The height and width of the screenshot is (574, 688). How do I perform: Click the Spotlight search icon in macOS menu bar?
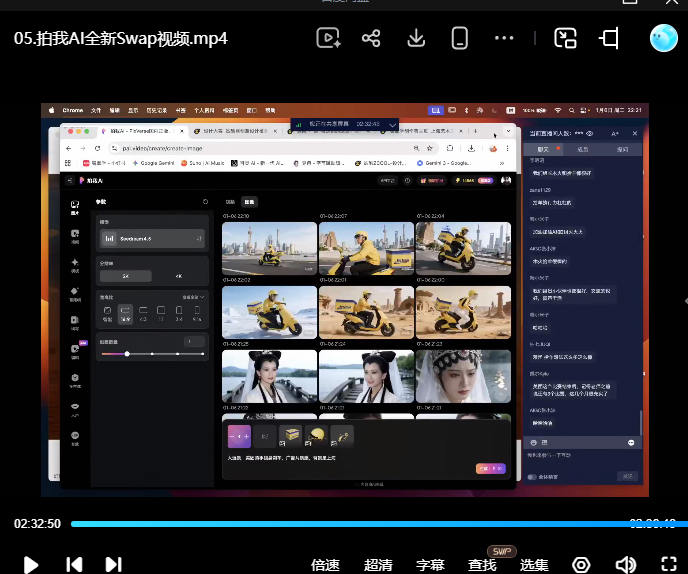point(571,110)
